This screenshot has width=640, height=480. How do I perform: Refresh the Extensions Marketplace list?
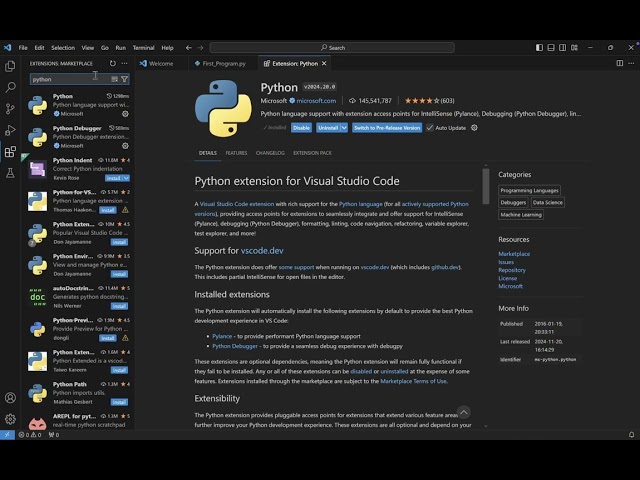click(113, 63)
